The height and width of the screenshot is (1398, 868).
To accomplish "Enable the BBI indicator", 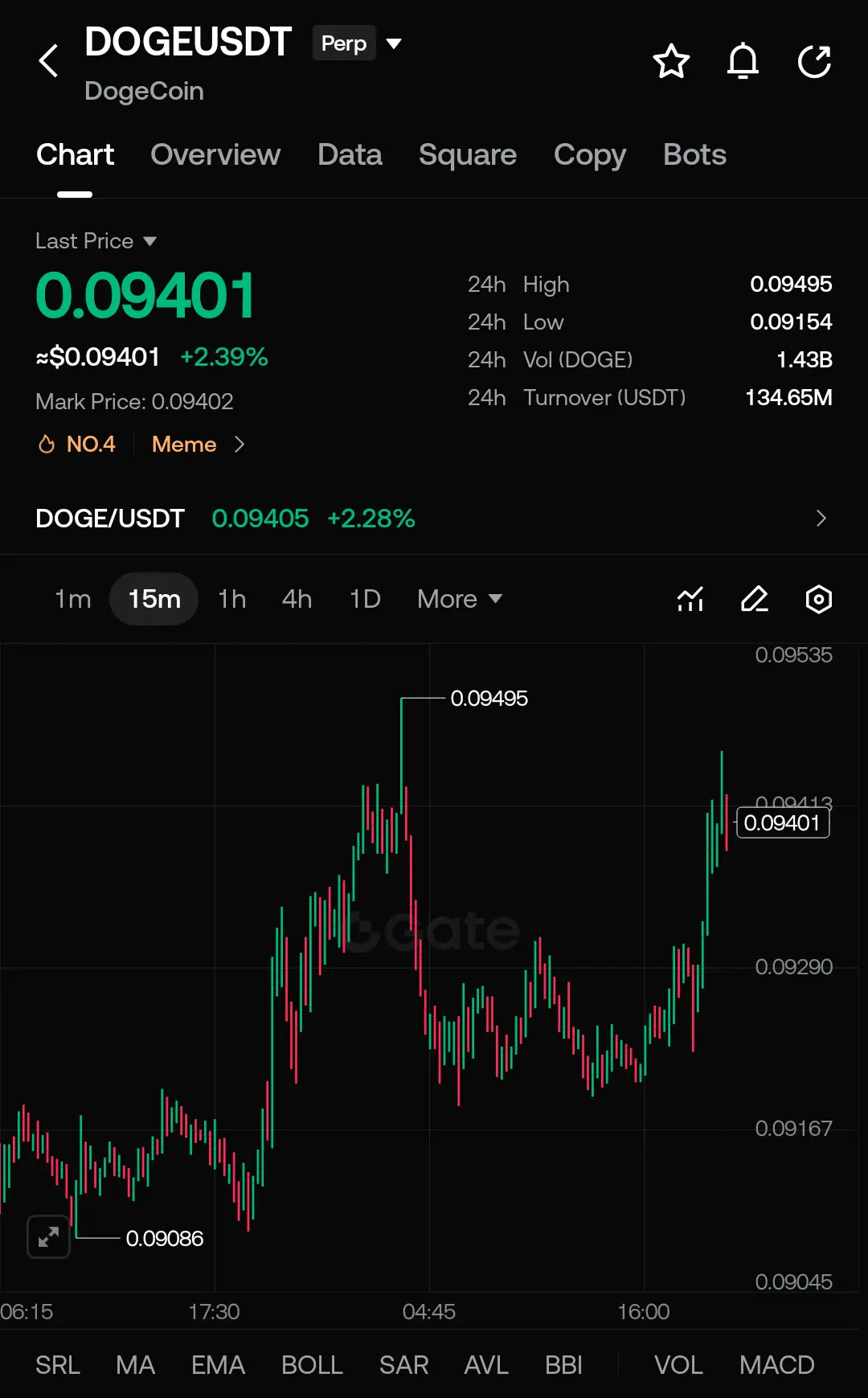I will pyautogui.click(x=563, y=1365).
